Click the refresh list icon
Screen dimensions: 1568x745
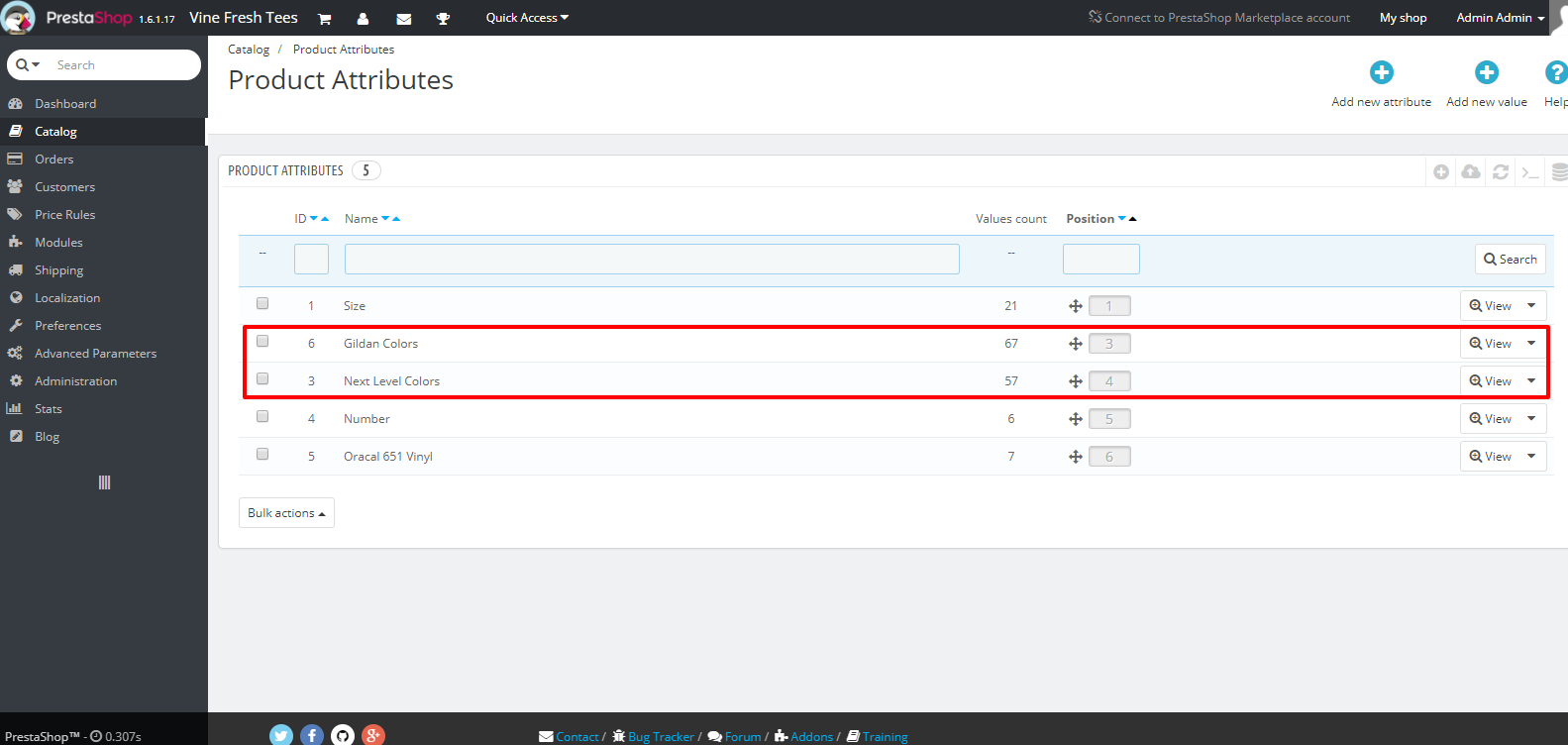[1501, 171]
